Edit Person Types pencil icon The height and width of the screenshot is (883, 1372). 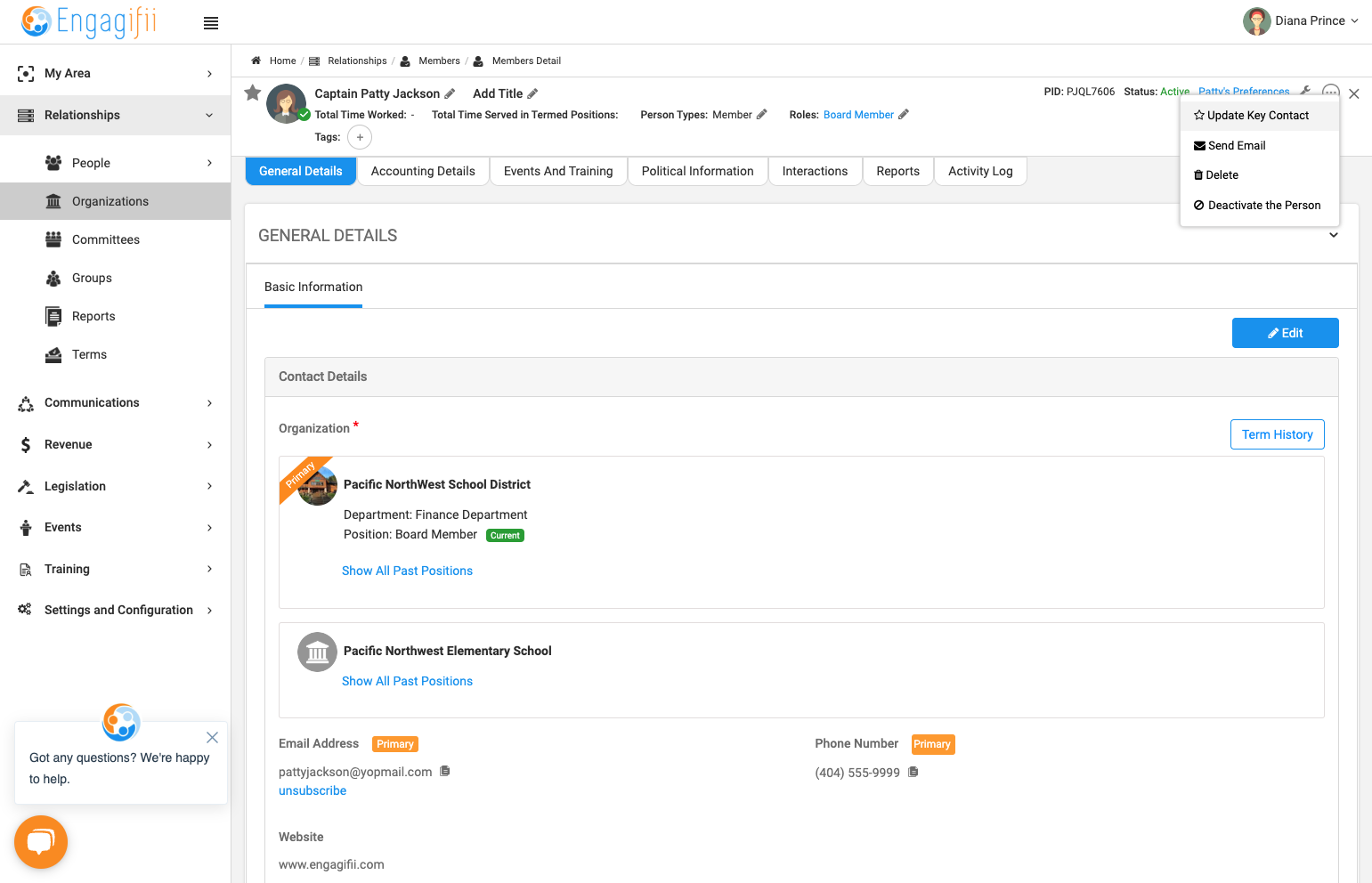point(761,114)
